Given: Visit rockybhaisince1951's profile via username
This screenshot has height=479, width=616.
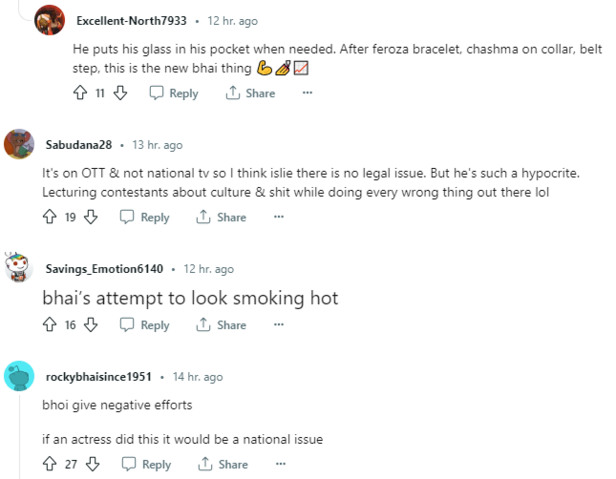Looking at the screenshot, I should tap(99, 377).
